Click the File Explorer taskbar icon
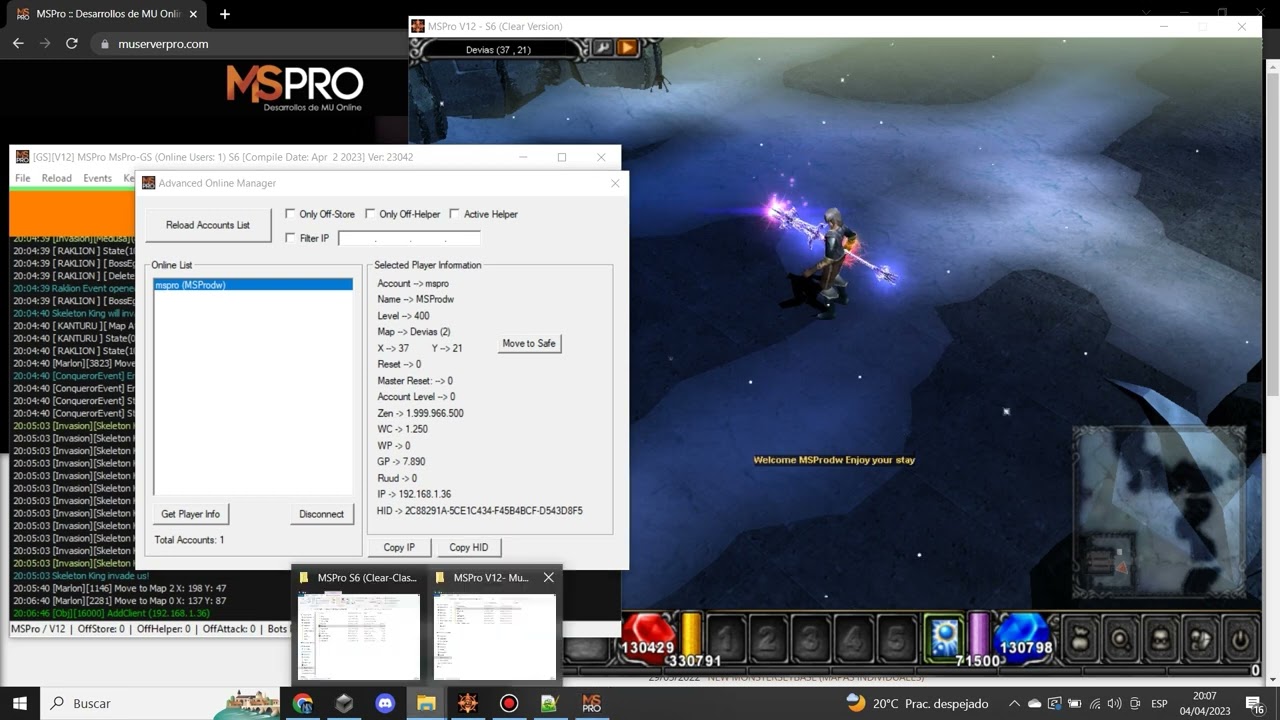The width and height of the screenshot is (1280, 720). pos(426,703)
